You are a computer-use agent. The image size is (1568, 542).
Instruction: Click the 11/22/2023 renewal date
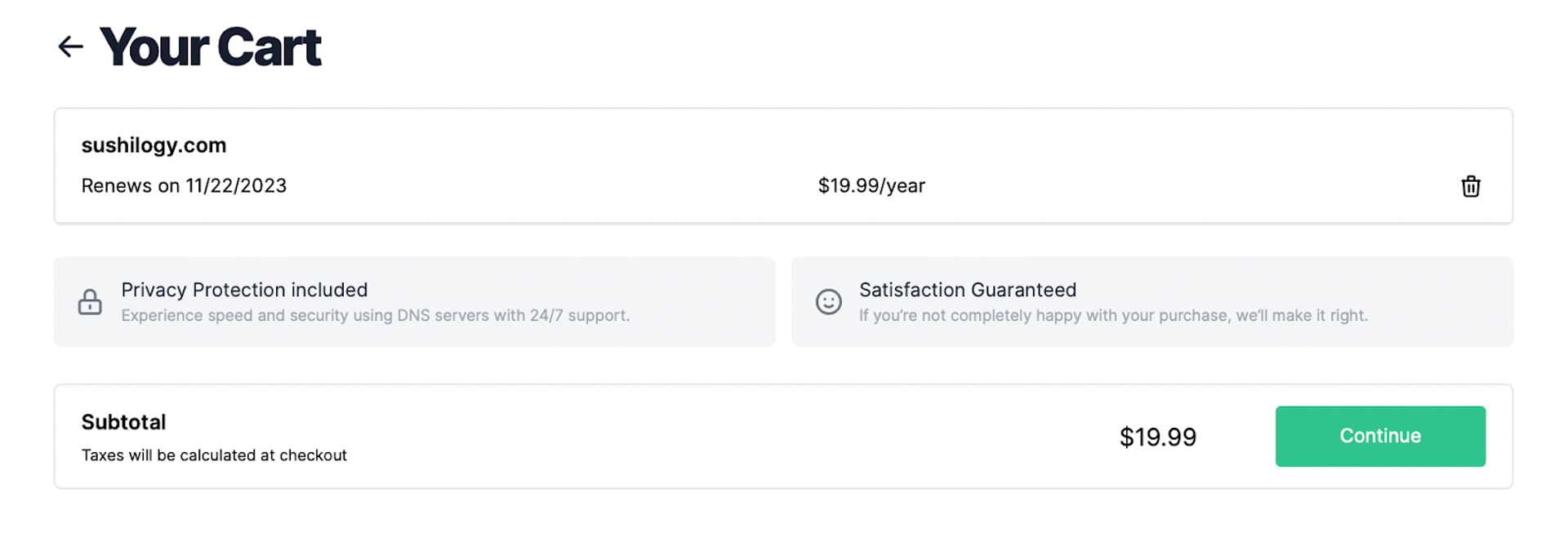236,186
